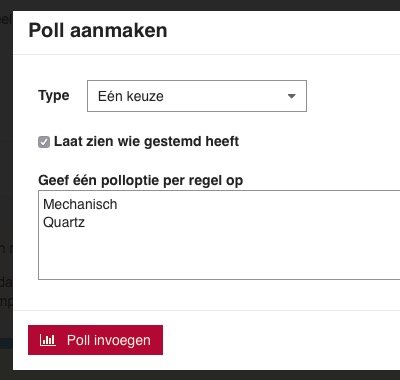The image size is (400, 380).
Task: Click 'Geef één polloptie per regel op' label
Action: click(x=140, y=180)
